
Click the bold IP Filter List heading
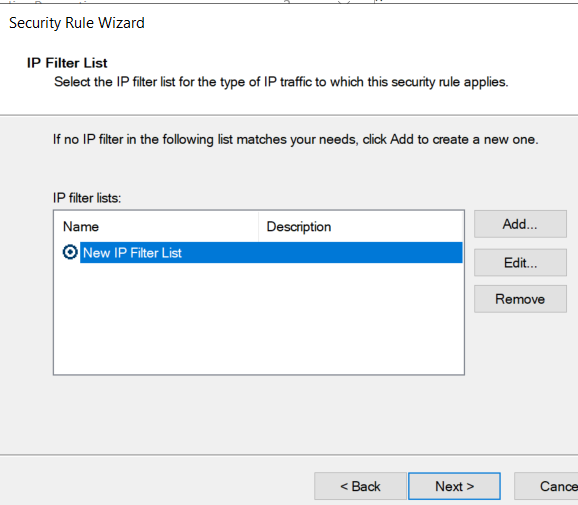click(x=67, y=63)
